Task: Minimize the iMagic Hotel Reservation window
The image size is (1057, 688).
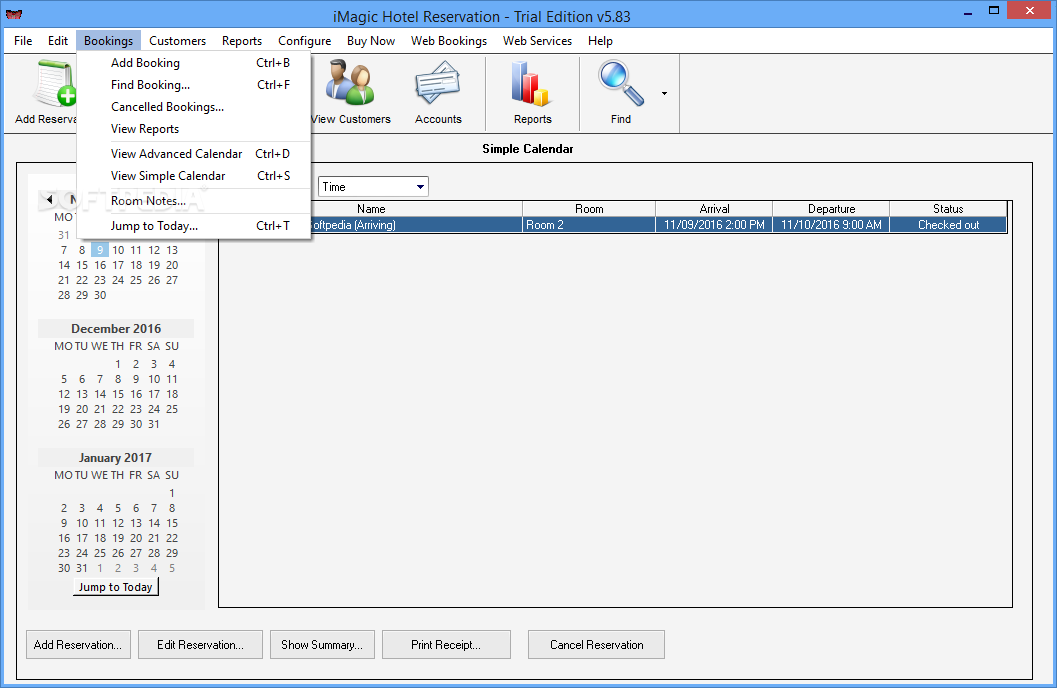Action: (x=968, y=12)
